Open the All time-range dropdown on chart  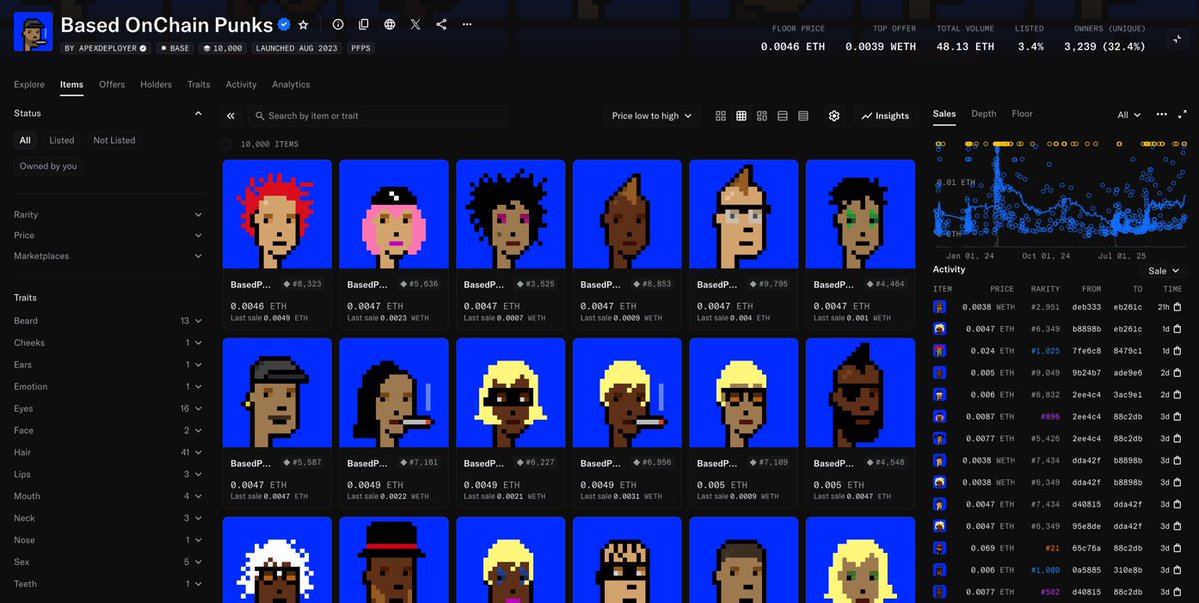tap(1129, 115)
